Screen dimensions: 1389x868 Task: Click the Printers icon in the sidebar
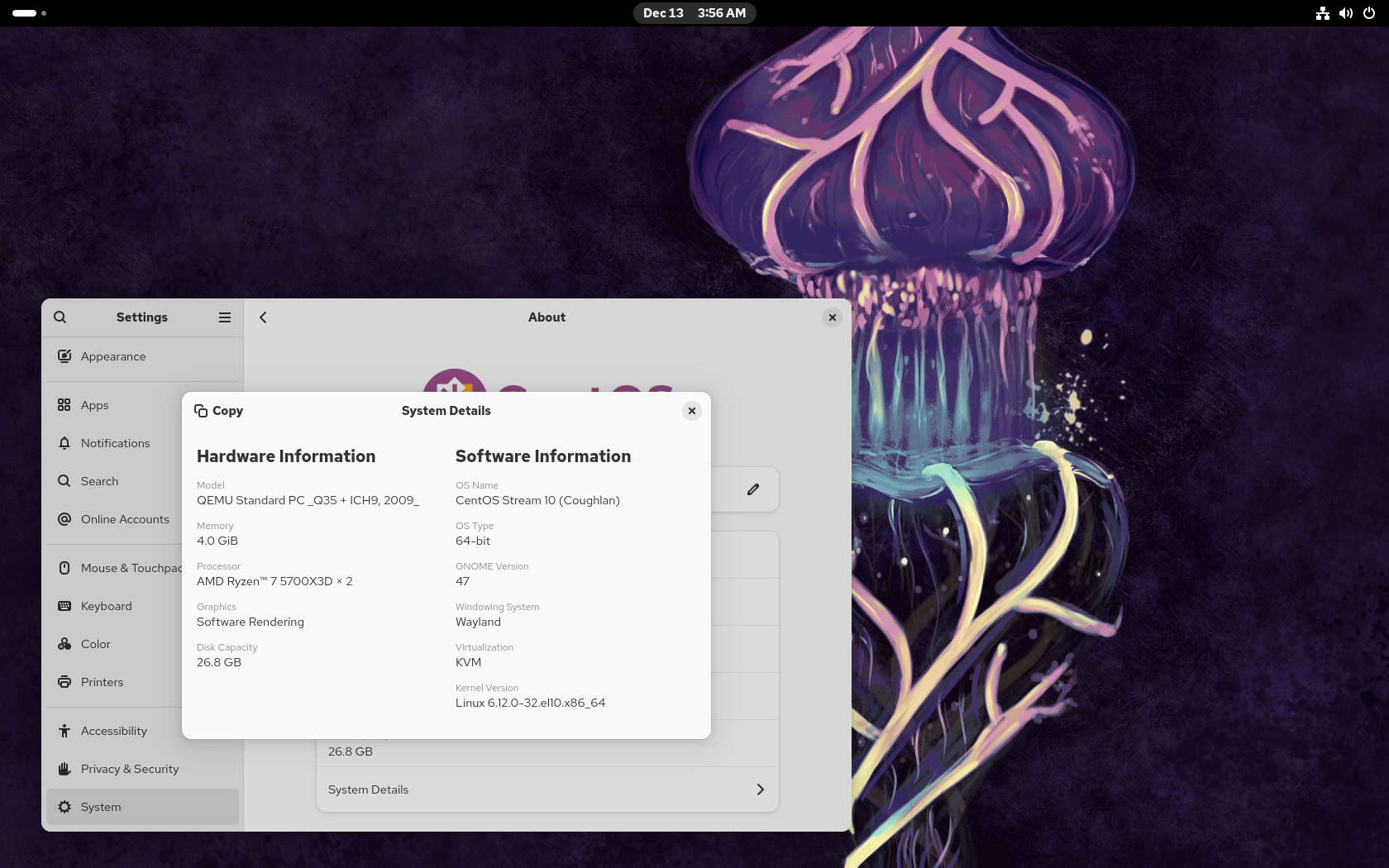click(x=64, y=682)
